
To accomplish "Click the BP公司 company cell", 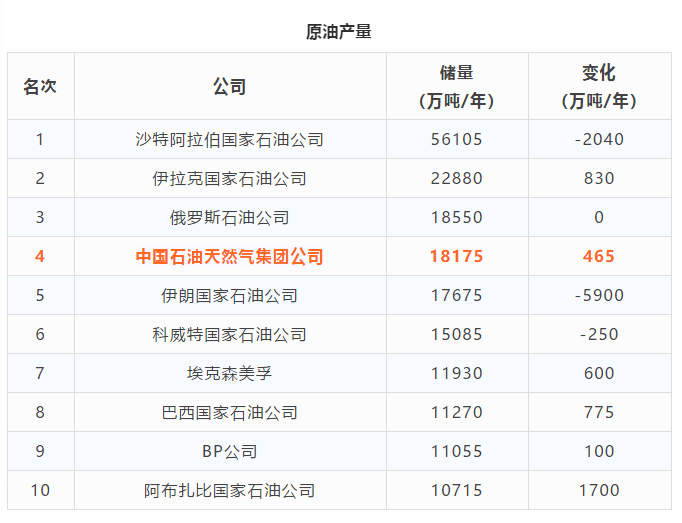I will 230,452.
